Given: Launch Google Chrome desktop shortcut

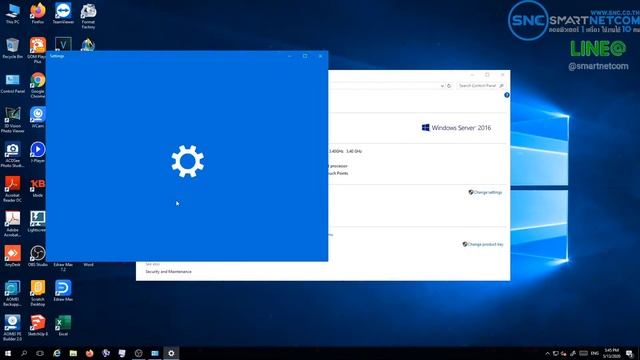Looking at the screenshot, I should coord(38,85).
